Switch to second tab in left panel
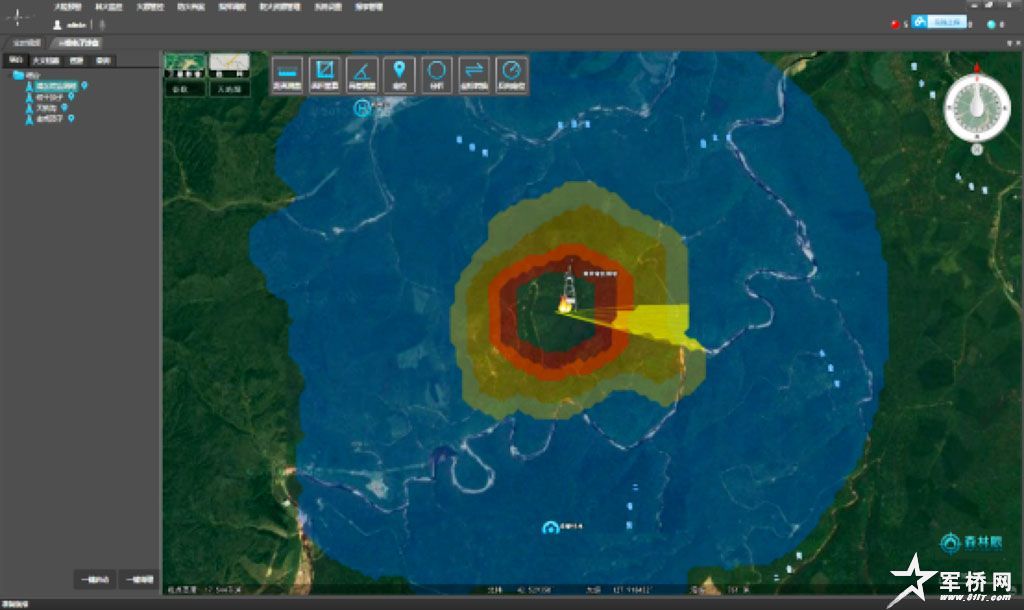1024x610 pixels. [x=45, y=61]
